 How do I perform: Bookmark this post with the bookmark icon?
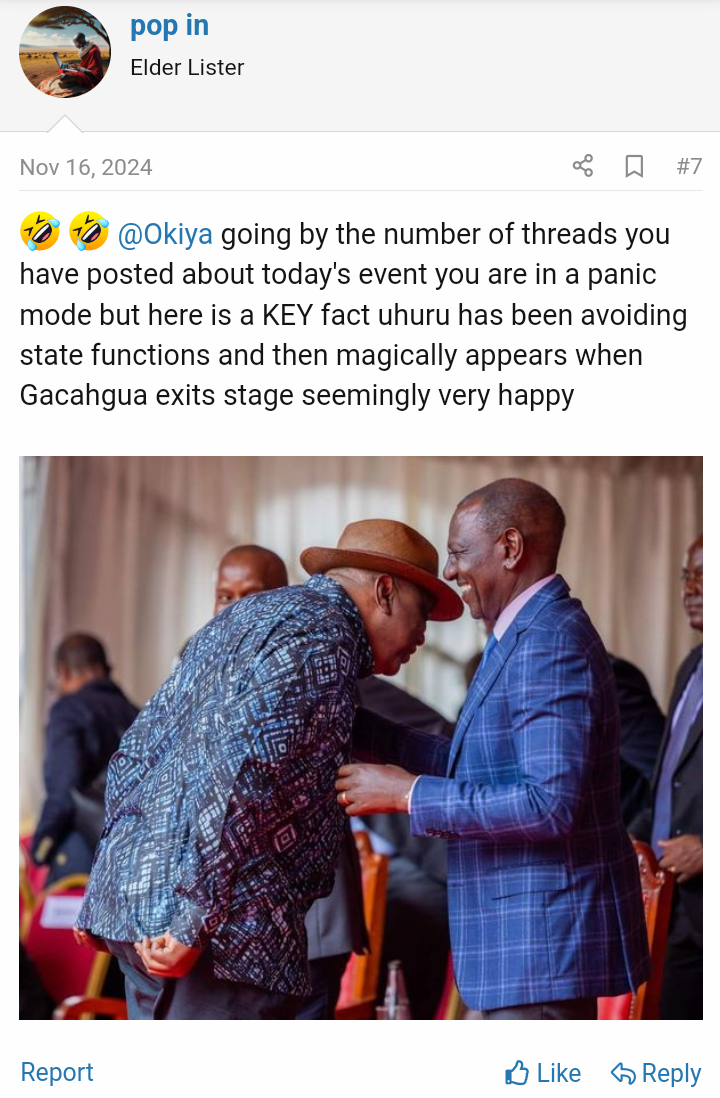tap(634, 166)
